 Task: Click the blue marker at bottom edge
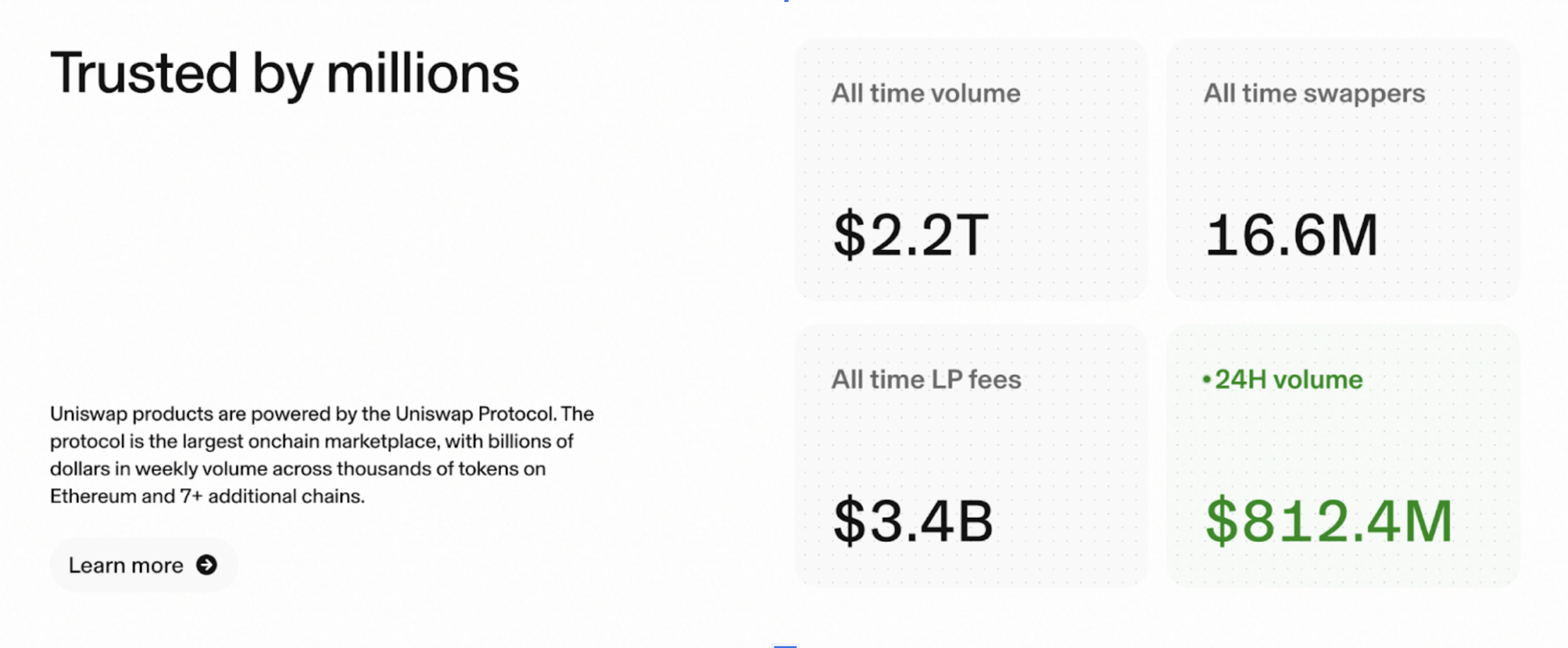(785, 645)
